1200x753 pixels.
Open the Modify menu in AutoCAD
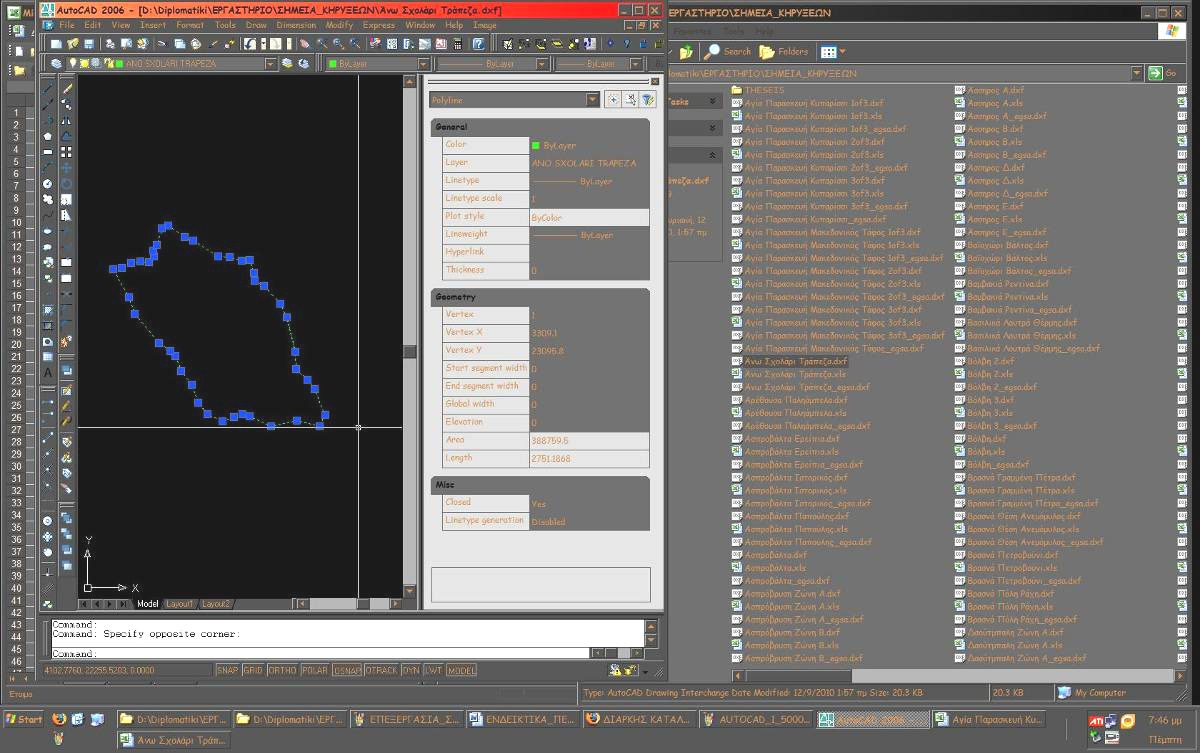pos(339,24)
